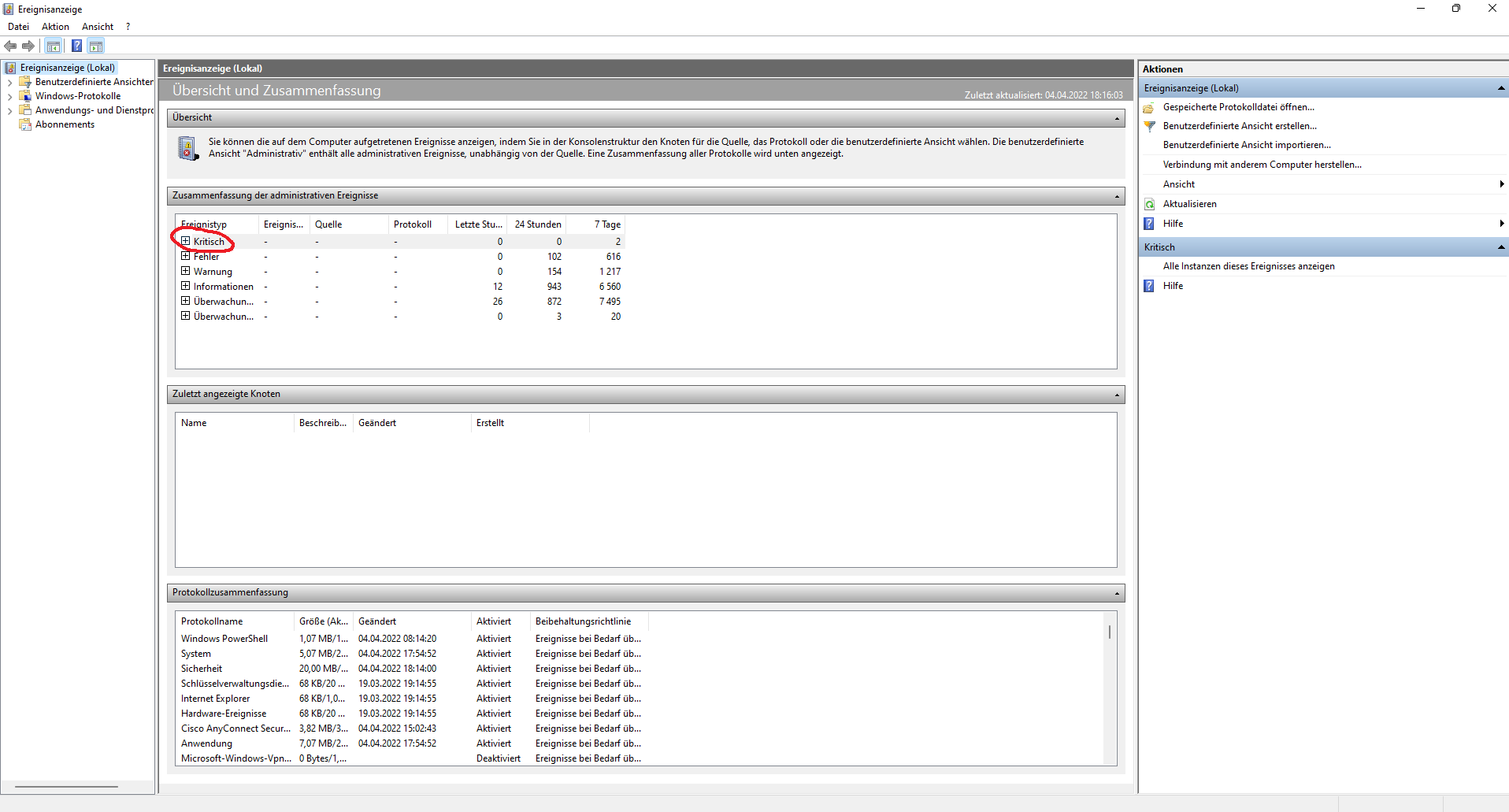Click the filter icon for Benutzerdefinierte Ansicht erstellen
1509x812 pixels.
1149,126
